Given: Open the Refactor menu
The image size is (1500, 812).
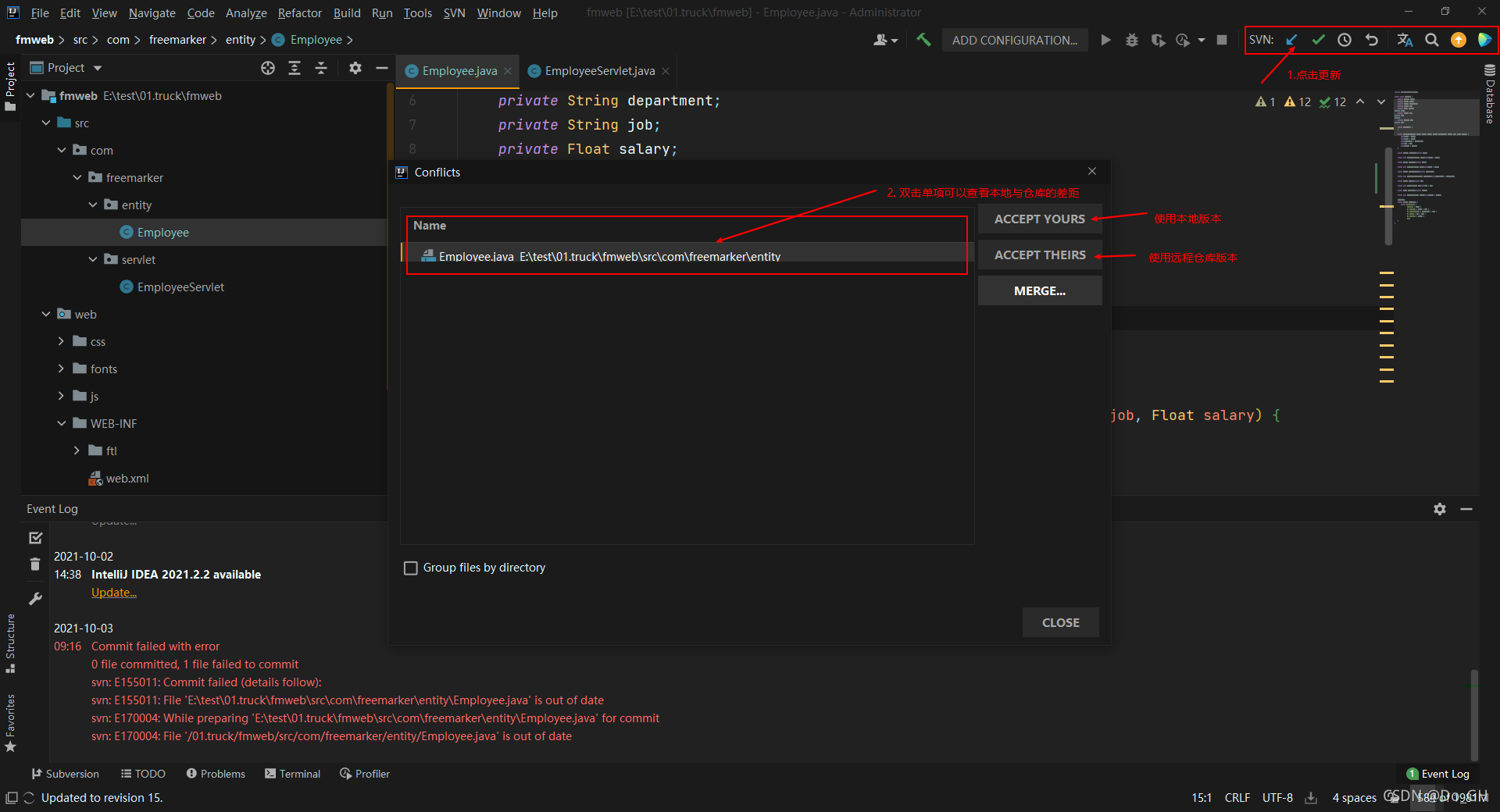Looking at the screenshot, I should click(299, 12).
